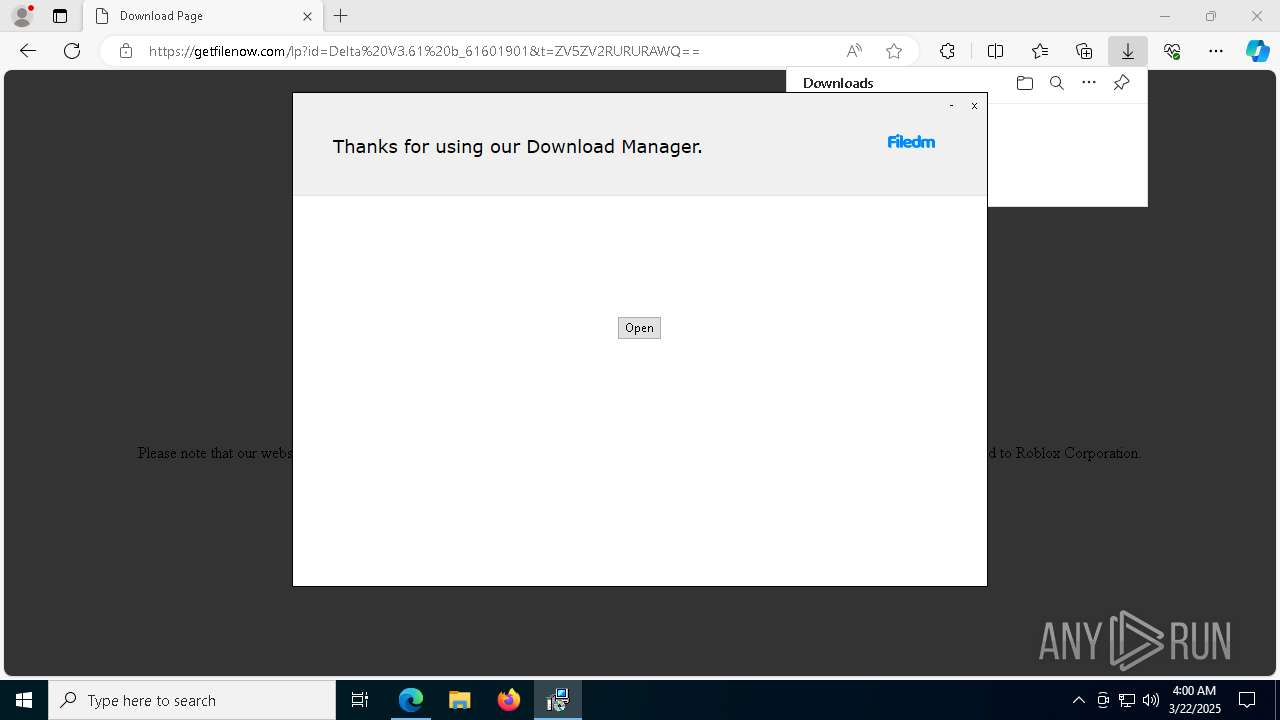Open Read aloud feature

click(x=854, y=51)
